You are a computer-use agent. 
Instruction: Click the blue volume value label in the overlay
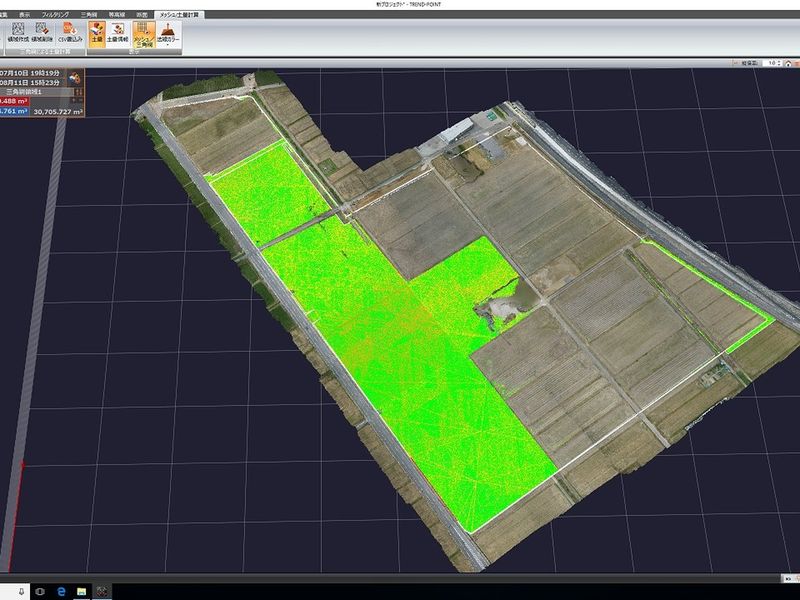pos(14,111)
